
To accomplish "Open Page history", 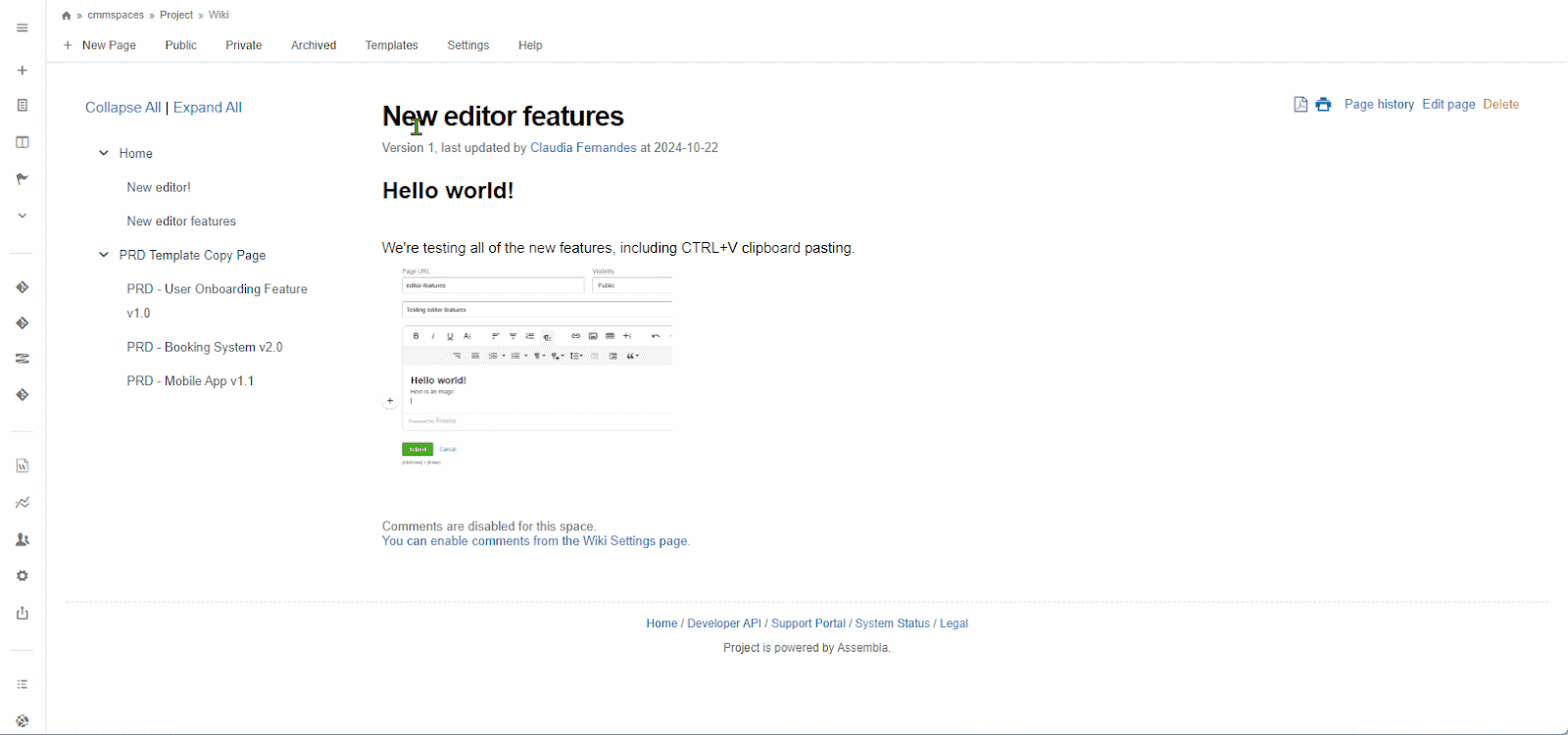I will point(1378,105).
